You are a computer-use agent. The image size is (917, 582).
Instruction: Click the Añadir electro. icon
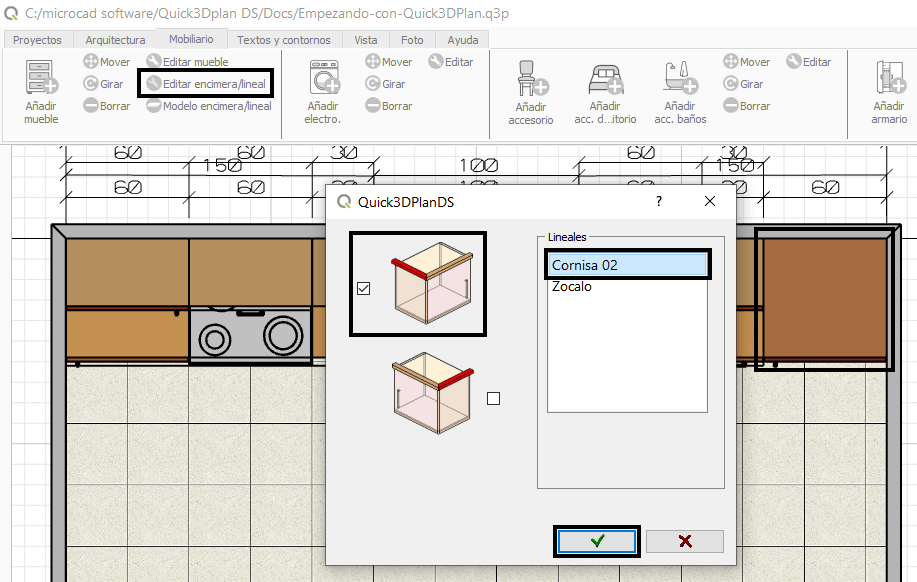point(325,77)
